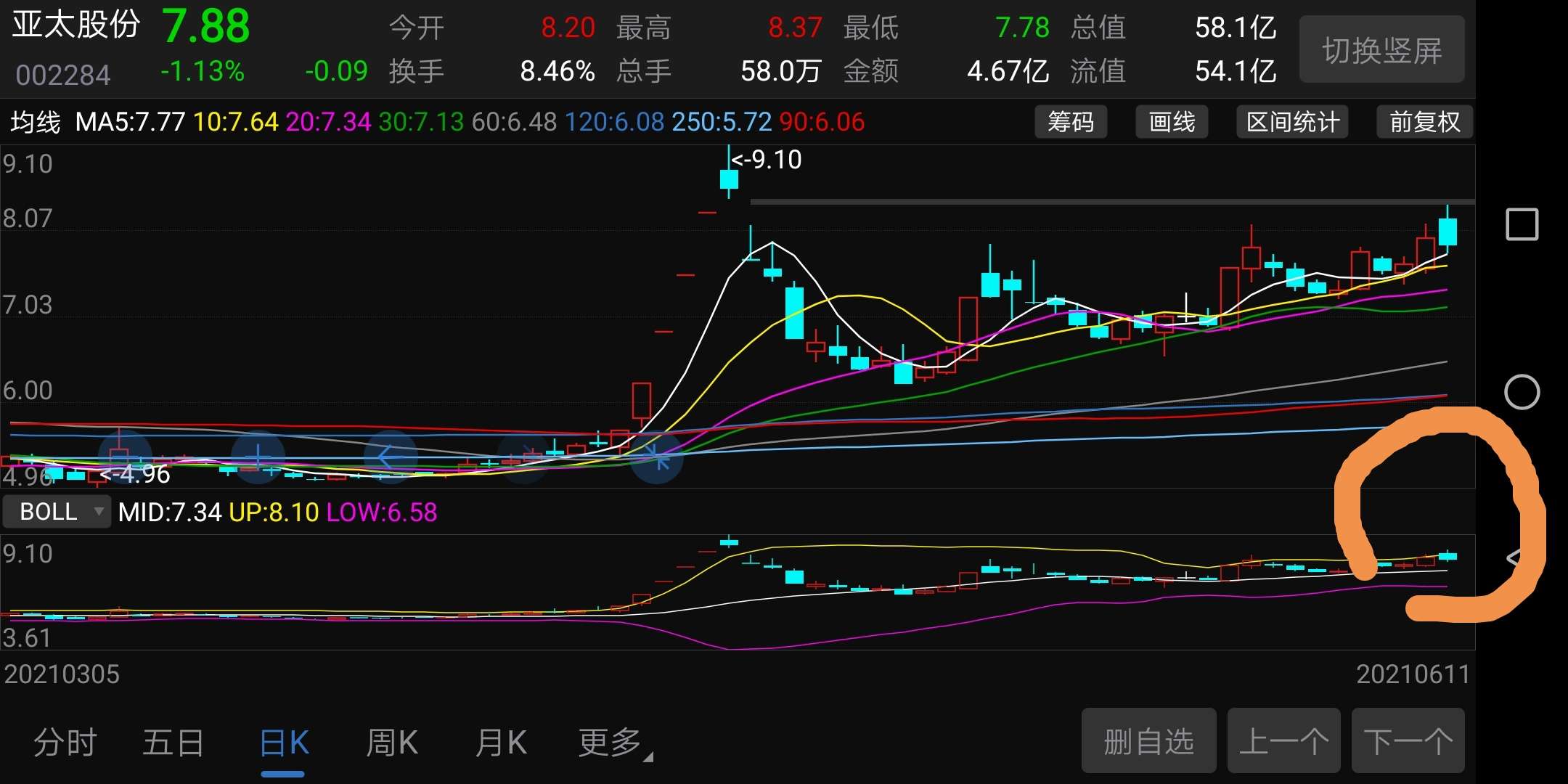The height and width of the screenshot is (784, 1568).
Task: Tap the Android recent apps square icon
Action: (1522, 224)
